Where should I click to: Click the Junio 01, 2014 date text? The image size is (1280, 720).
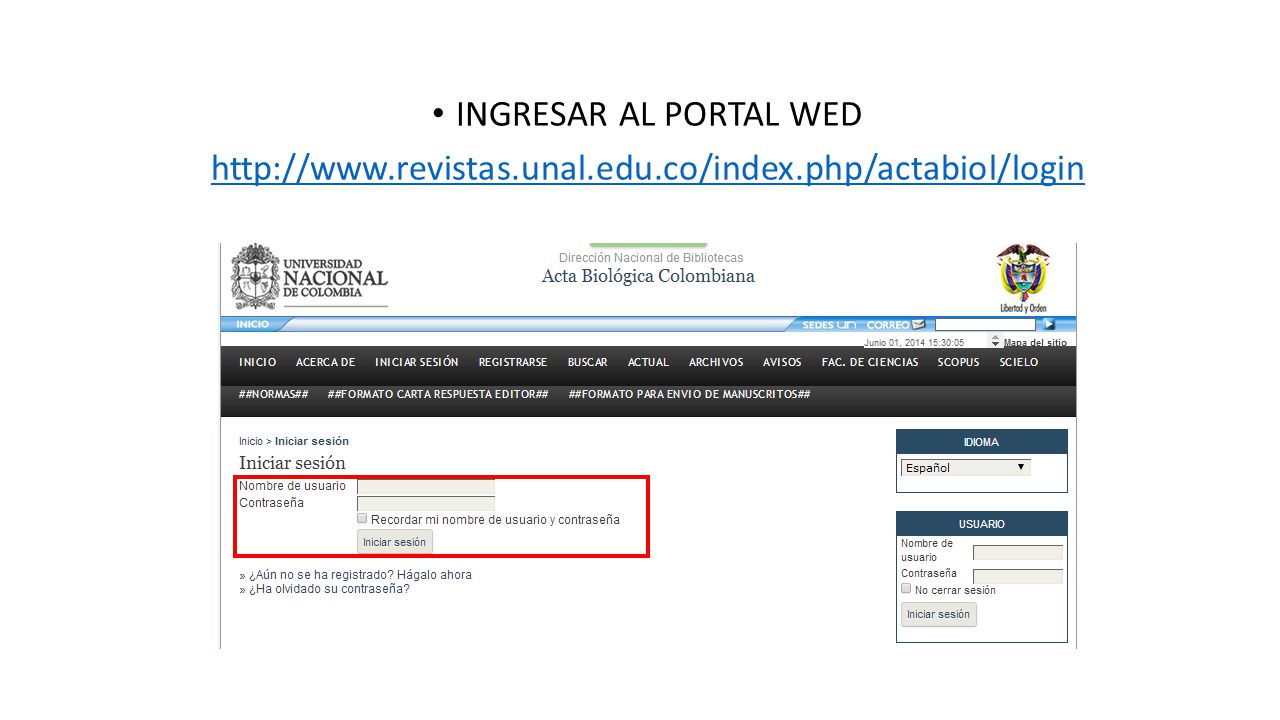tap(914, 342)
